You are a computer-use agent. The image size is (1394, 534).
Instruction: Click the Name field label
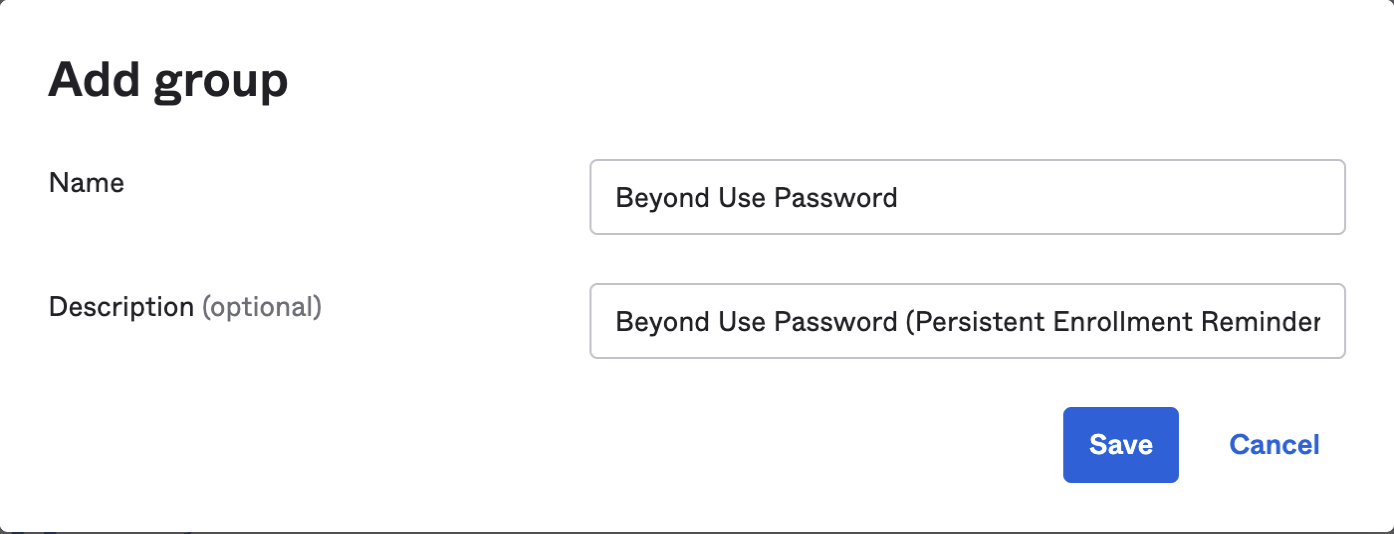coord(86,182)
